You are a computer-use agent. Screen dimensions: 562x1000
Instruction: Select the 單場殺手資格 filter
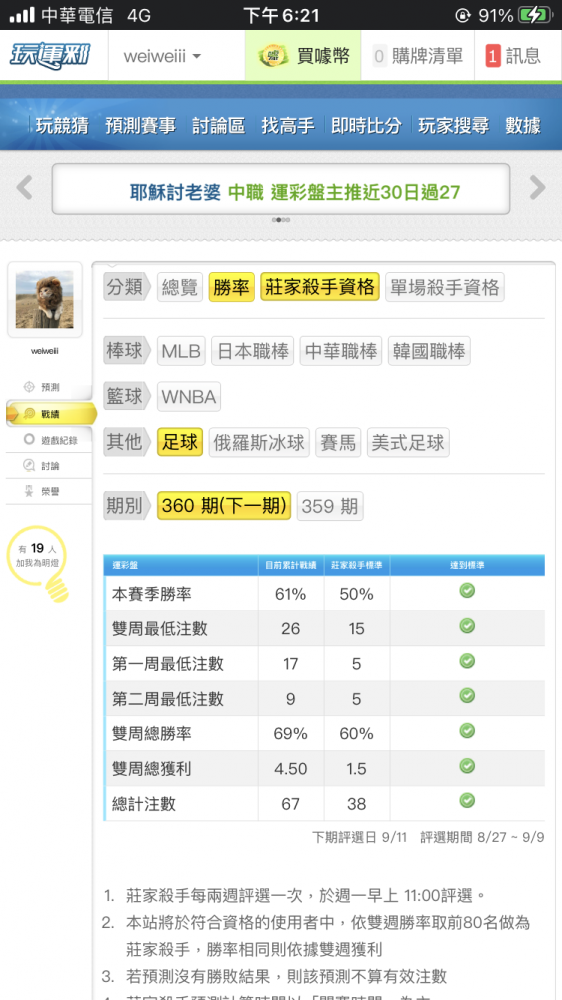point(445,287)
